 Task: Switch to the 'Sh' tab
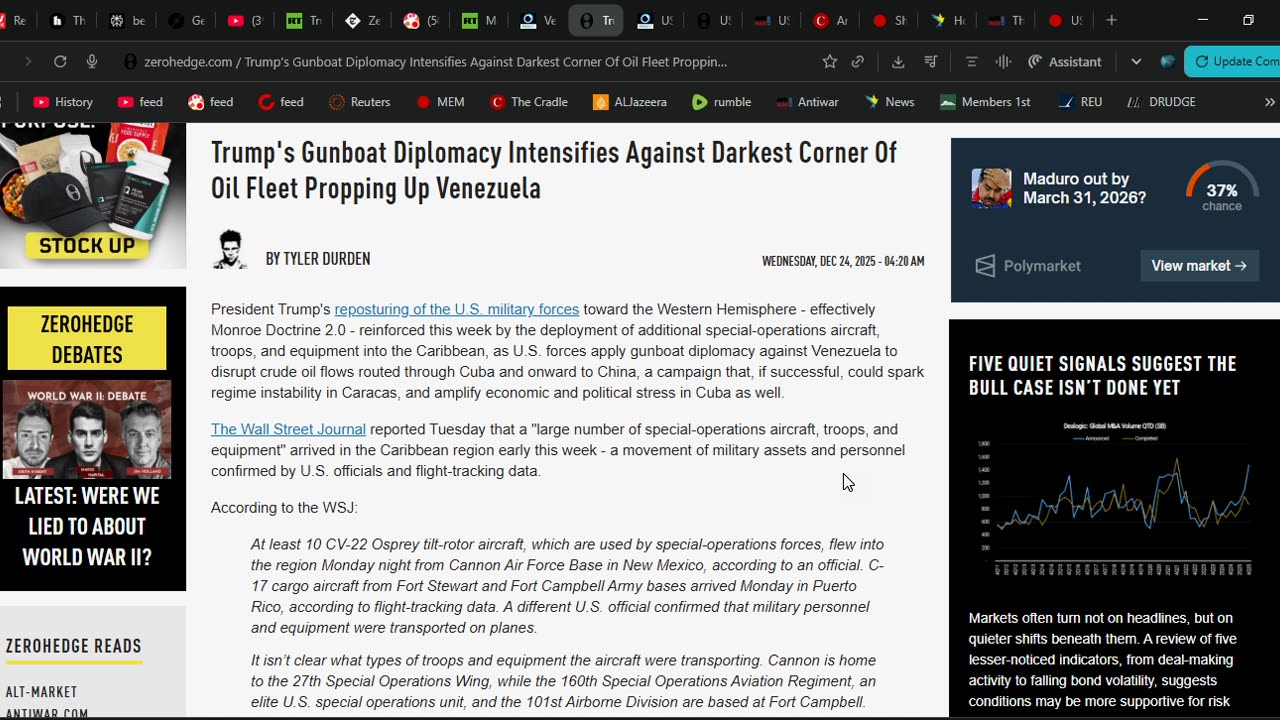pos(888,20)
